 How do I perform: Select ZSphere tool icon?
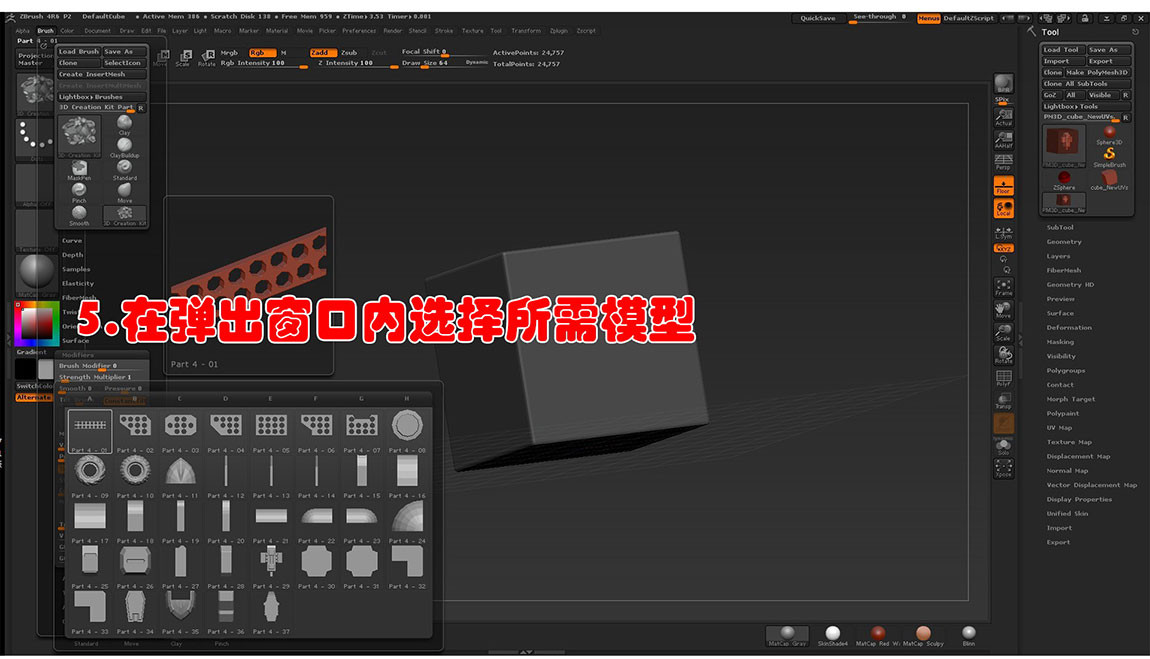click(x=1063, y=181)
